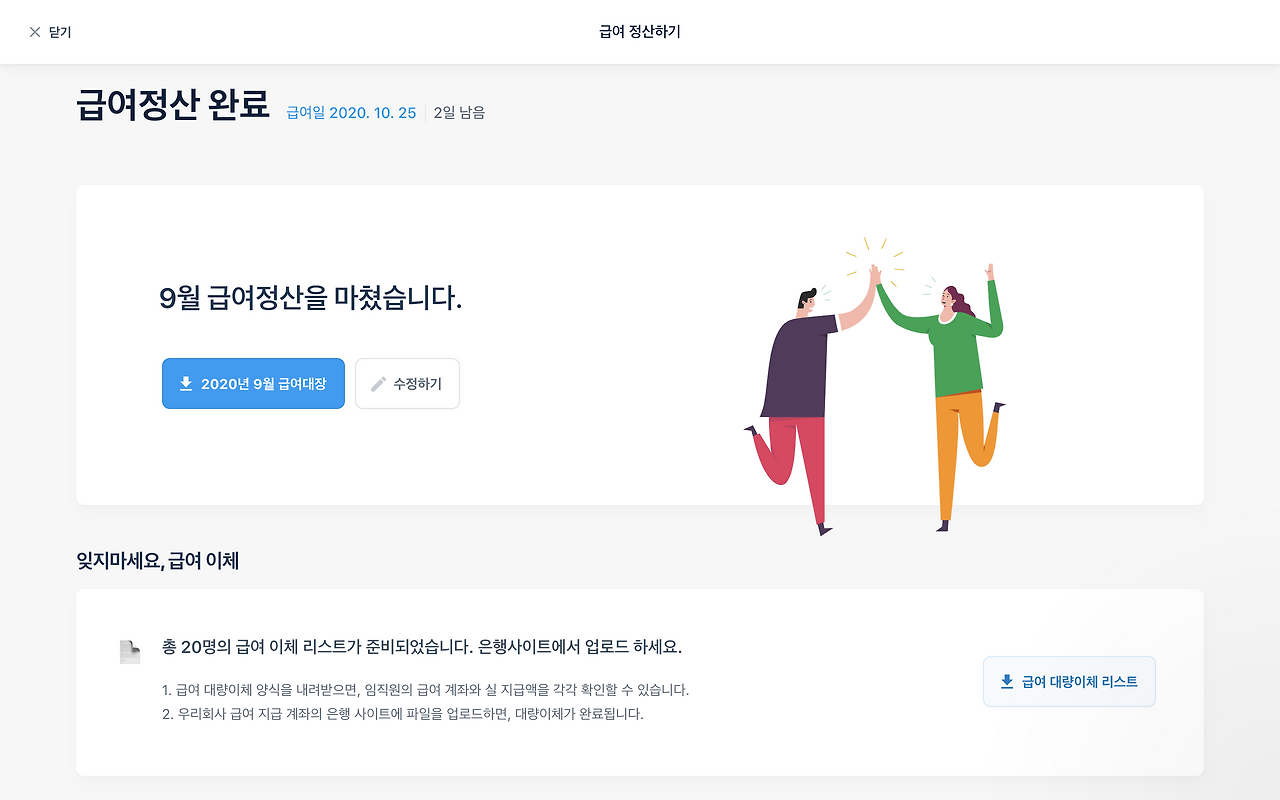This screenshot has width=1280, height=800.
Task: Click the 닫기 text label
Action: click(x=60, y=32)
